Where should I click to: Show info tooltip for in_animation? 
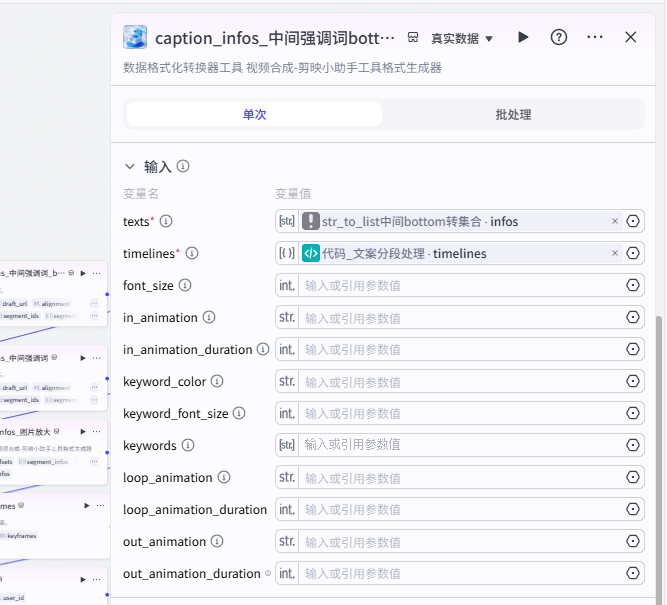pyautogui.click(x=209, y=317)
